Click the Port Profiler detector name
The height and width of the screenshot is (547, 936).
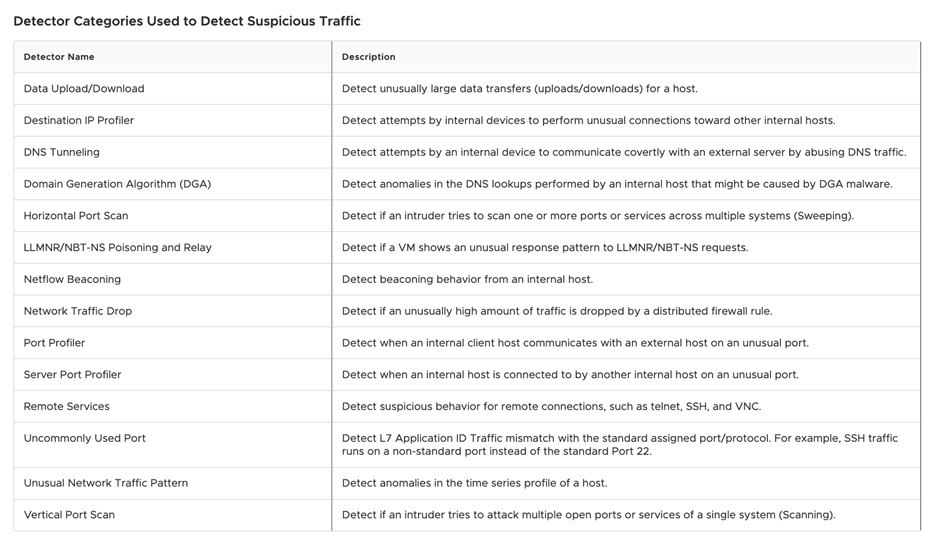(54, 343)
